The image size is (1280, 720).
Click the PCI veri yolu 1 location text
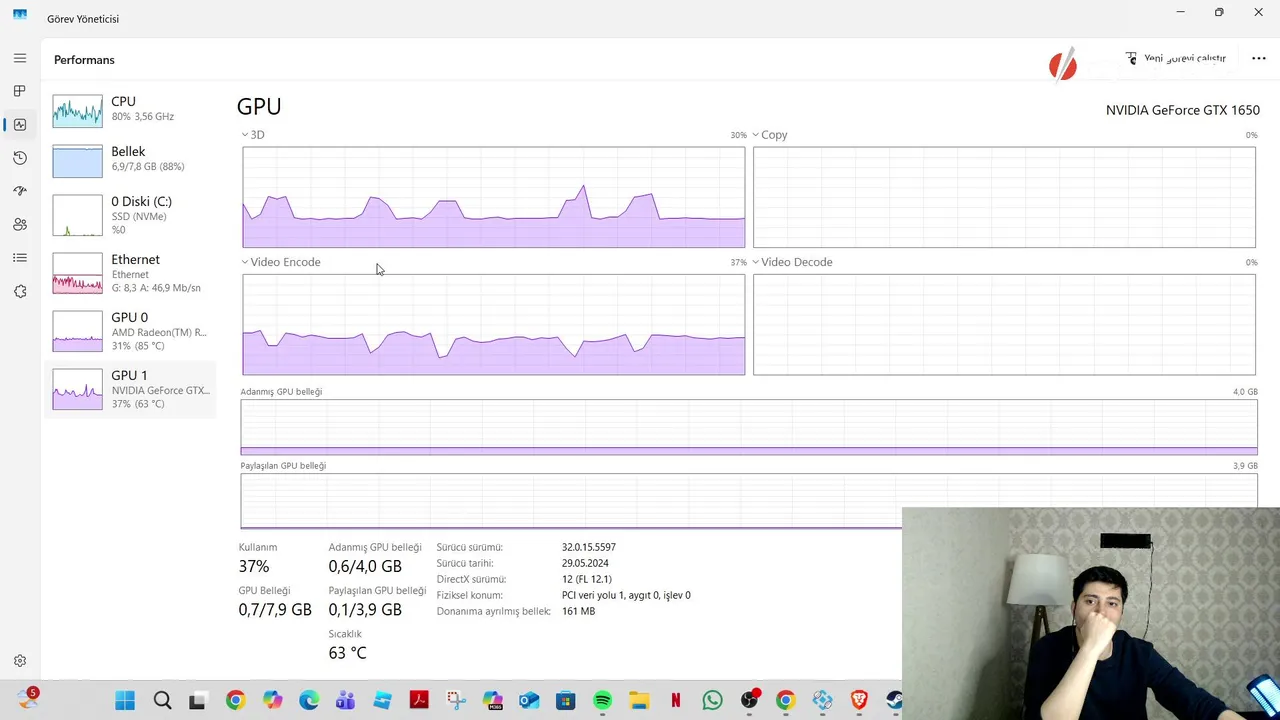(x=626, y=595)
